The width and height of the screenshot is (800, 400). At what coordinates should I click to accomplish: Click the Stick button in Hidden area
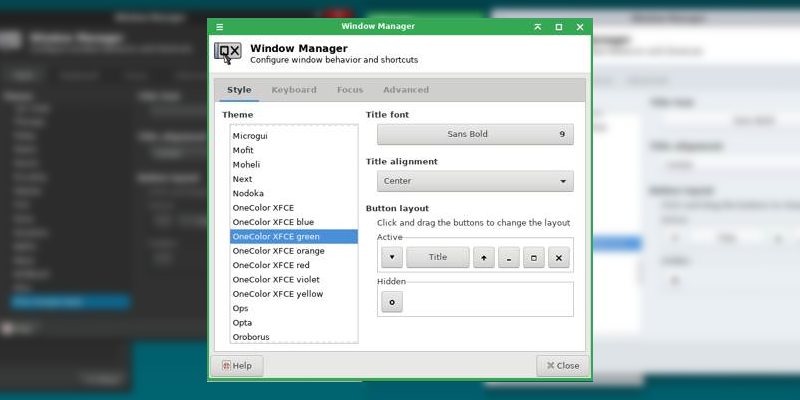coord(392,302)
